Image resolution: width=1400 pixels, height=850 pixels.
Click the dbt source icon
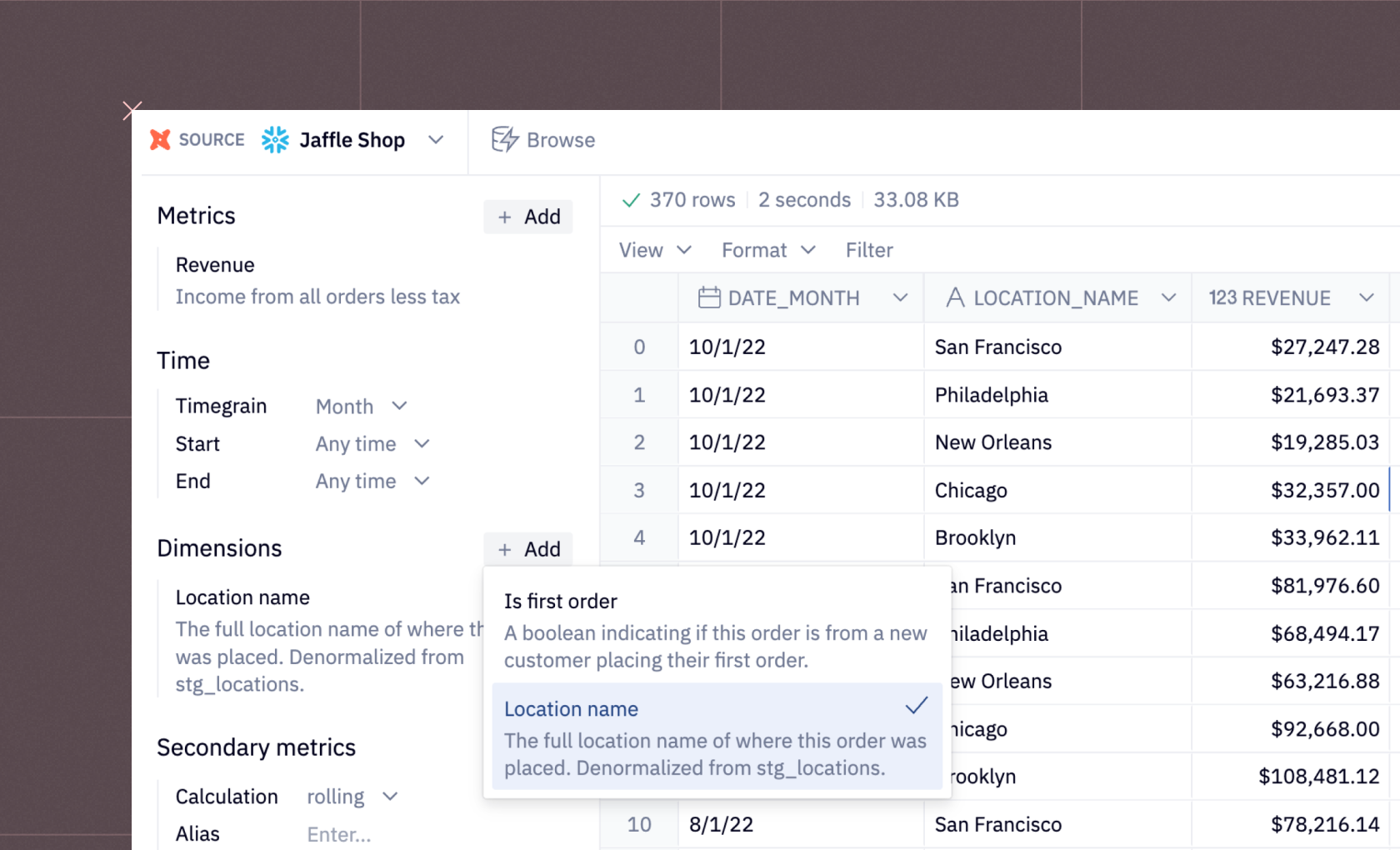point(160,139)
